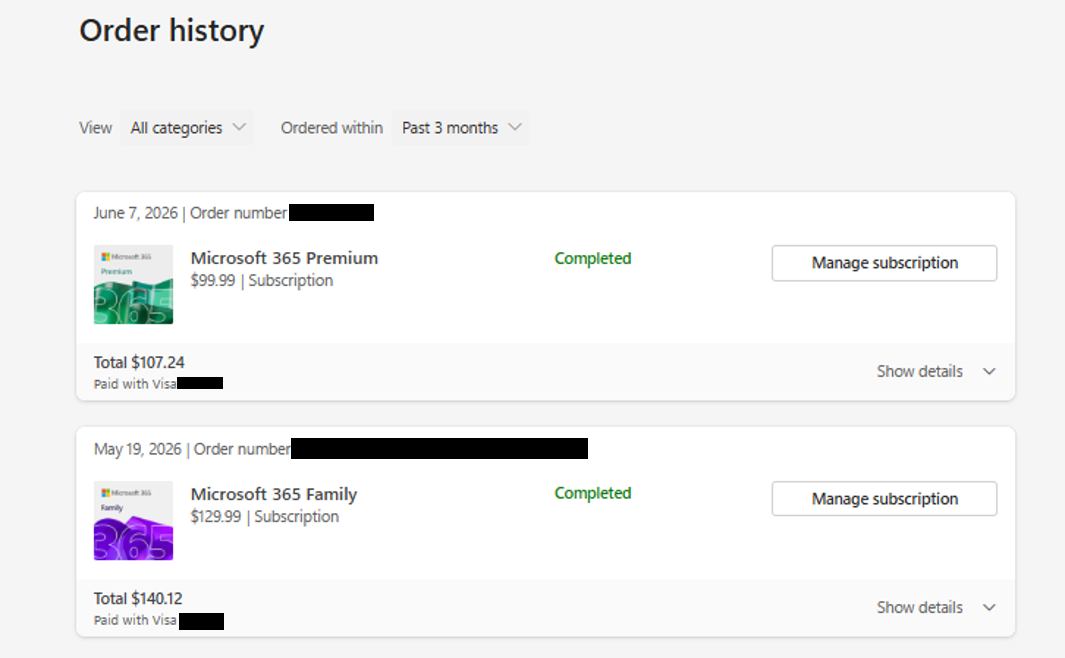Manage subscription for Microsoft 365 Family

884,498
